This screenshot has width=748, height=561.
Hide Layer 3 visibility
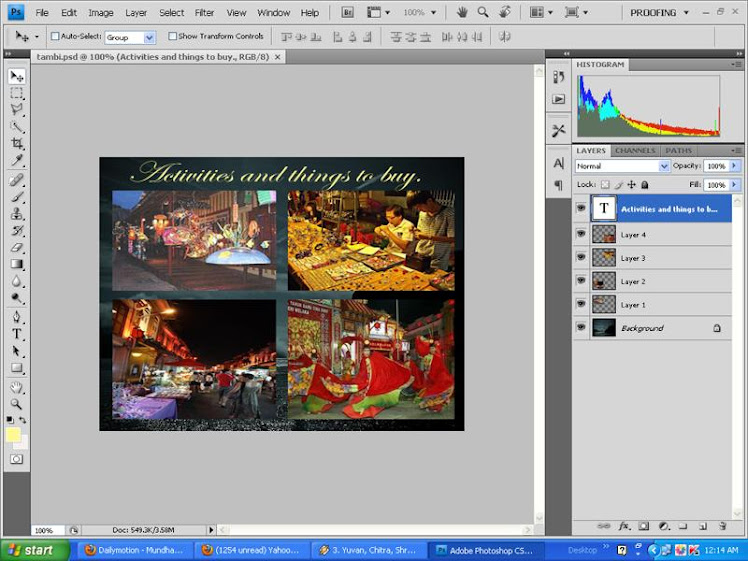coord(581,257)
